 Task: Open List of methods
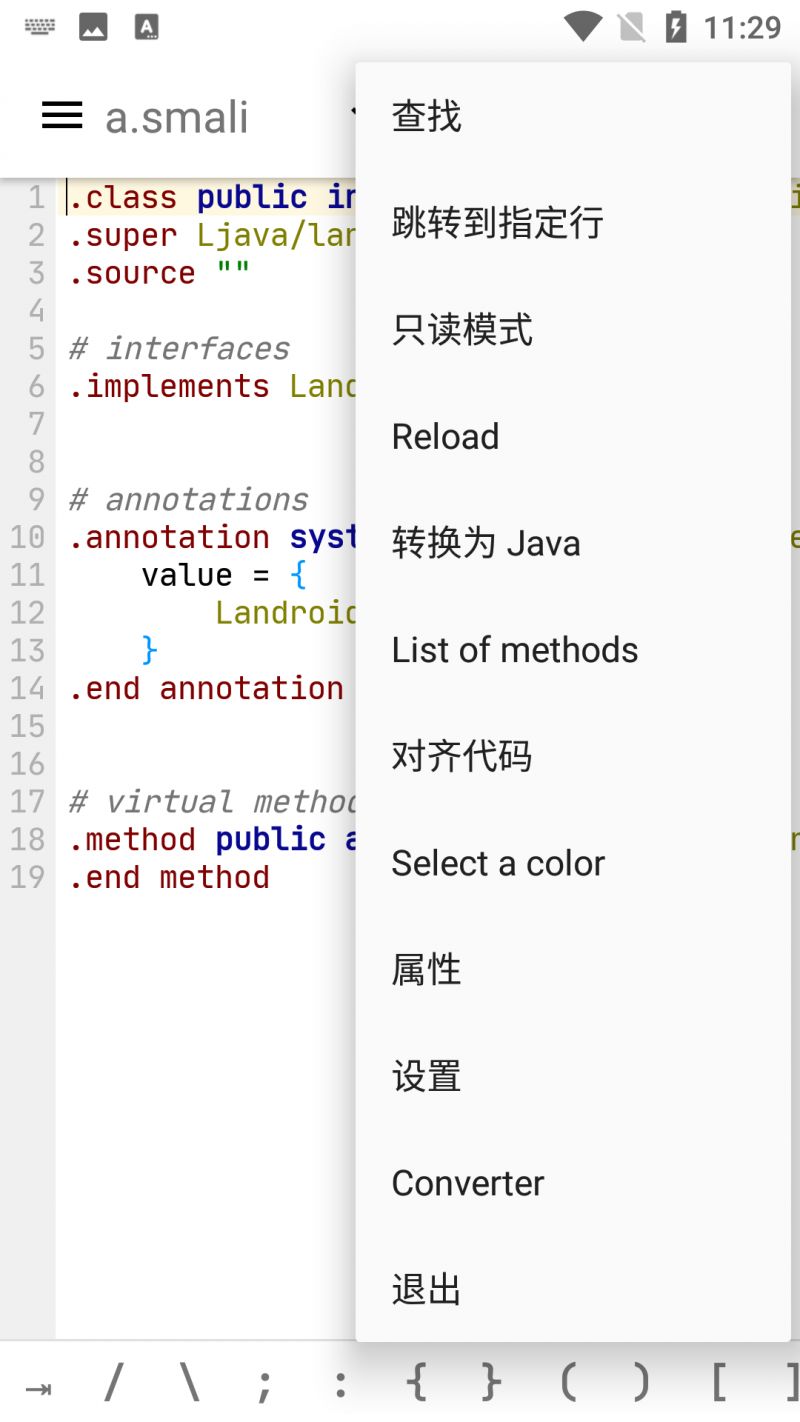coord(573,650)
